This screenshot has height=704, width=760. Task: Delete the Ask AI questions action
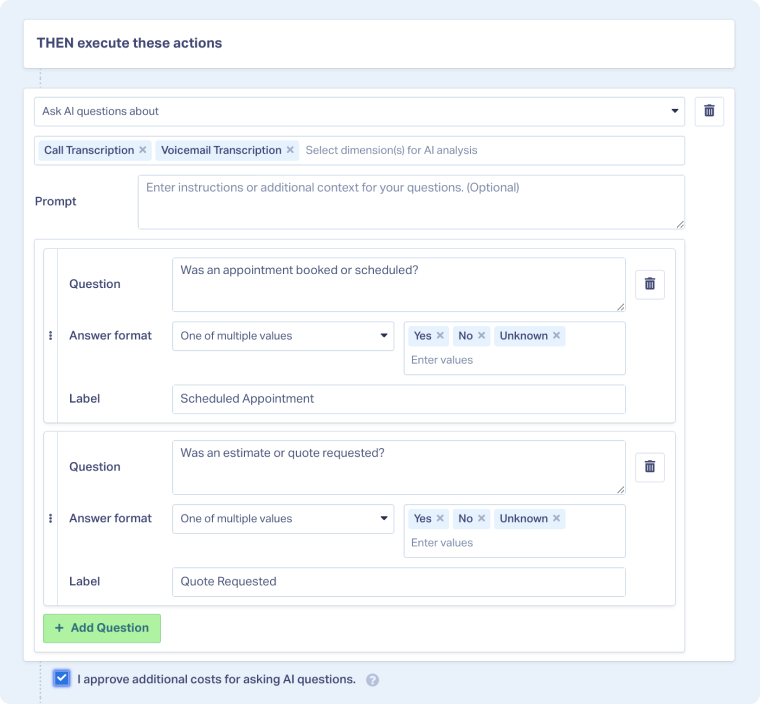click(709, 111)
